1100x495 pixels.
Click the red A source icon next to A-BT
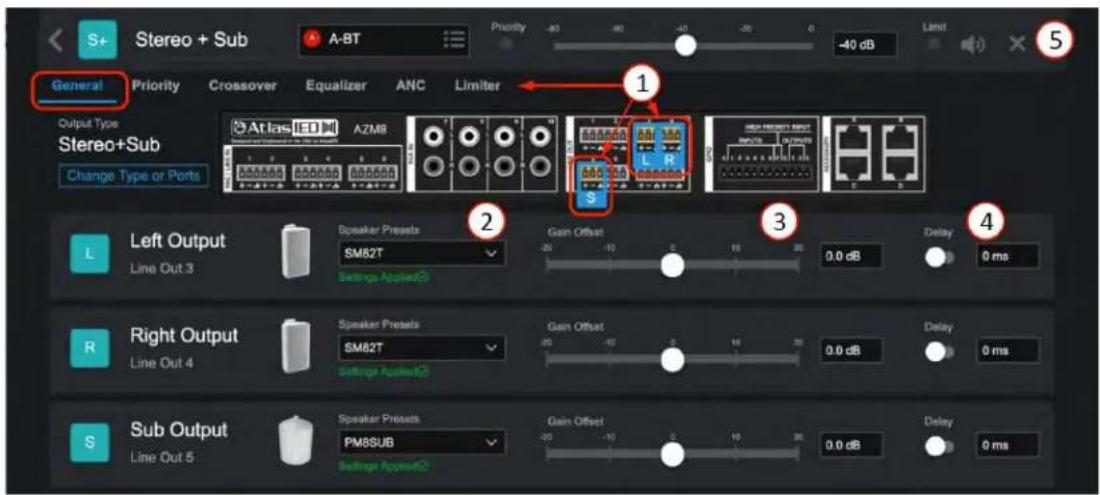click(313, 40)
